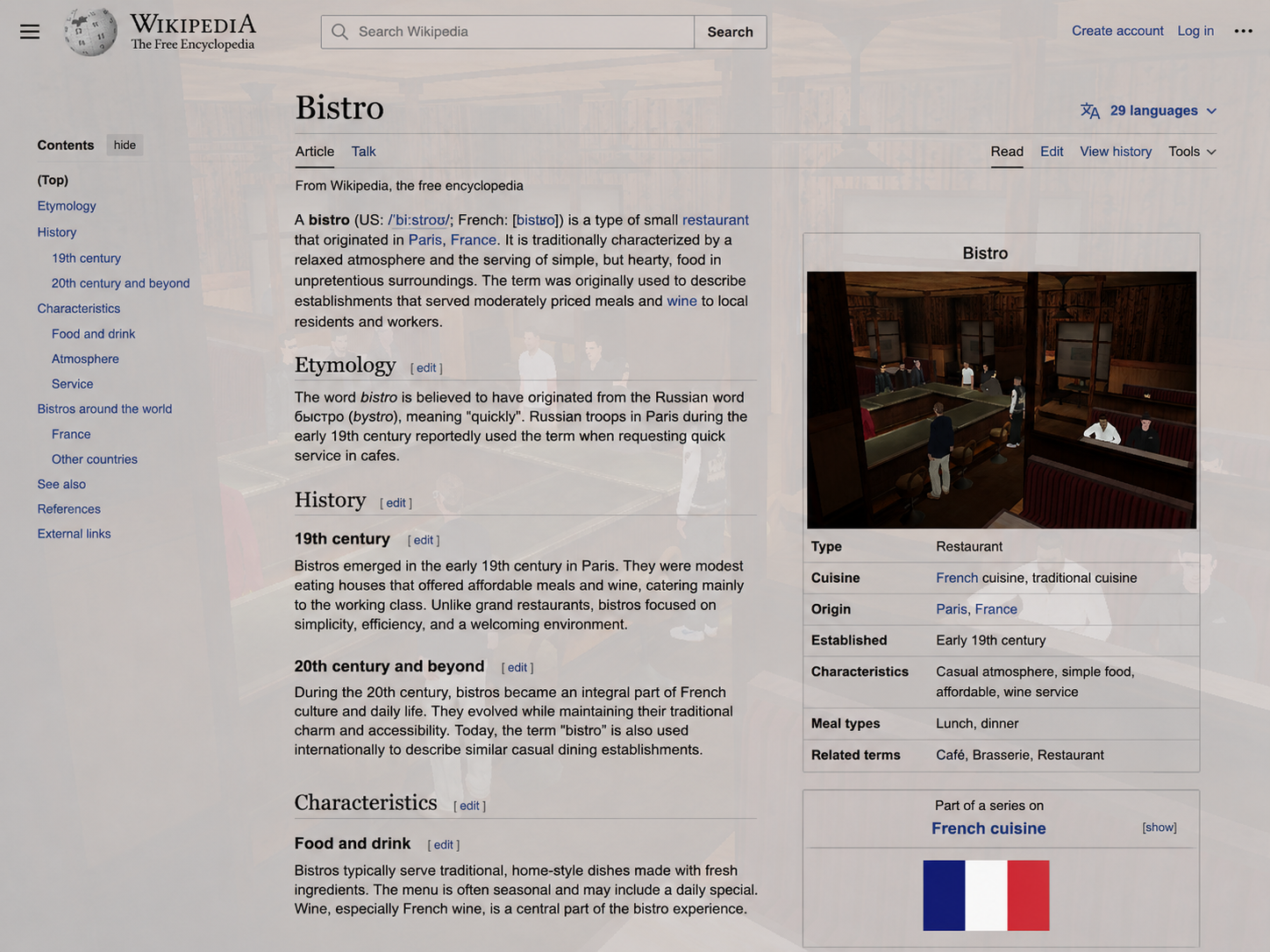Open the France link in the Origin row
The image size is (1270, 952).
[996, 609]
